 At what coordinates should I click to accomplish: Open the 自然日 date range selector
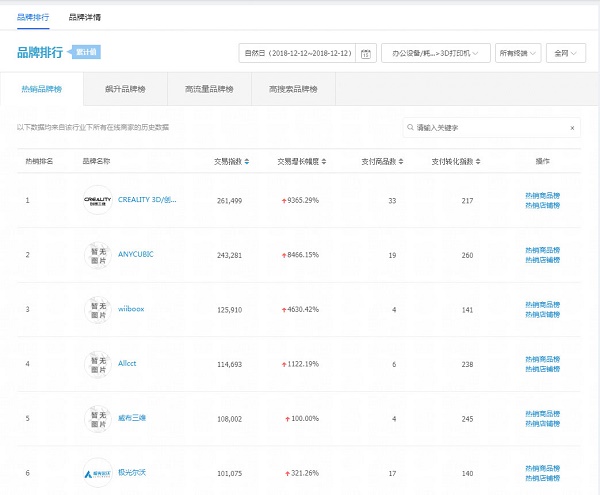click(298, 53)
